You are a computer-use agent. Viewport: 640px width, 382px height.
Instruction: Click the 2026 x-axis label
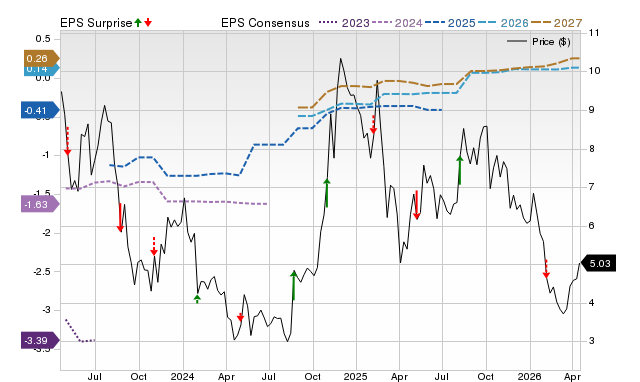(529, 376)
